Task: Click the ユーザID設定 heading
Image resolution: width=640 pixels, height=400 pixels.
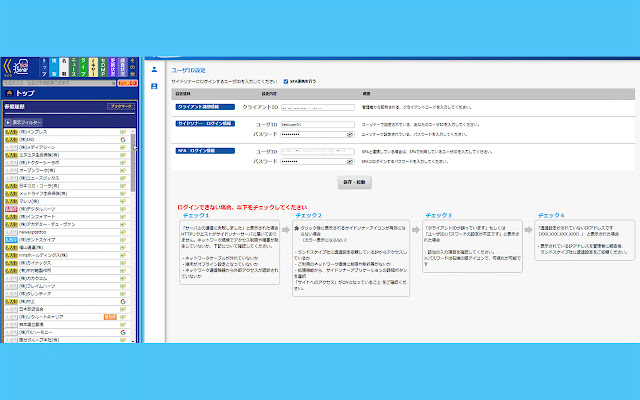Action: click(189, 71)
